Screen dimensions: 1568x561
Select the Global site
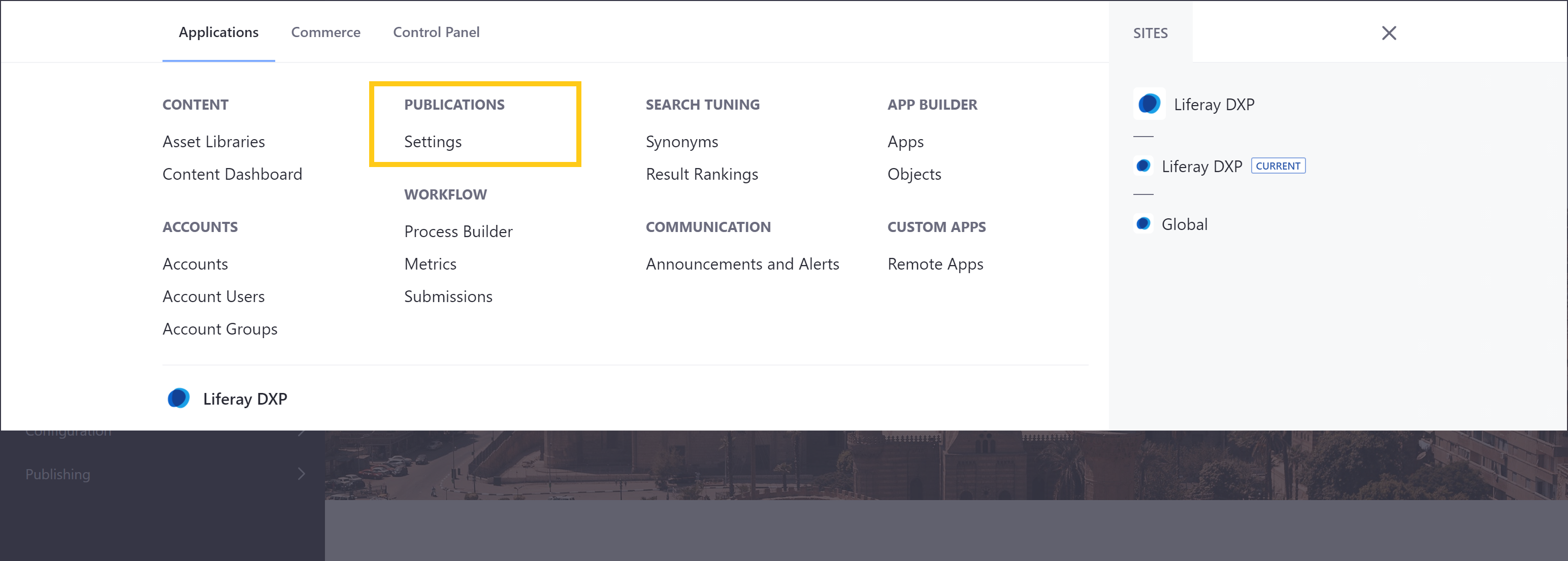(1184, 224)
